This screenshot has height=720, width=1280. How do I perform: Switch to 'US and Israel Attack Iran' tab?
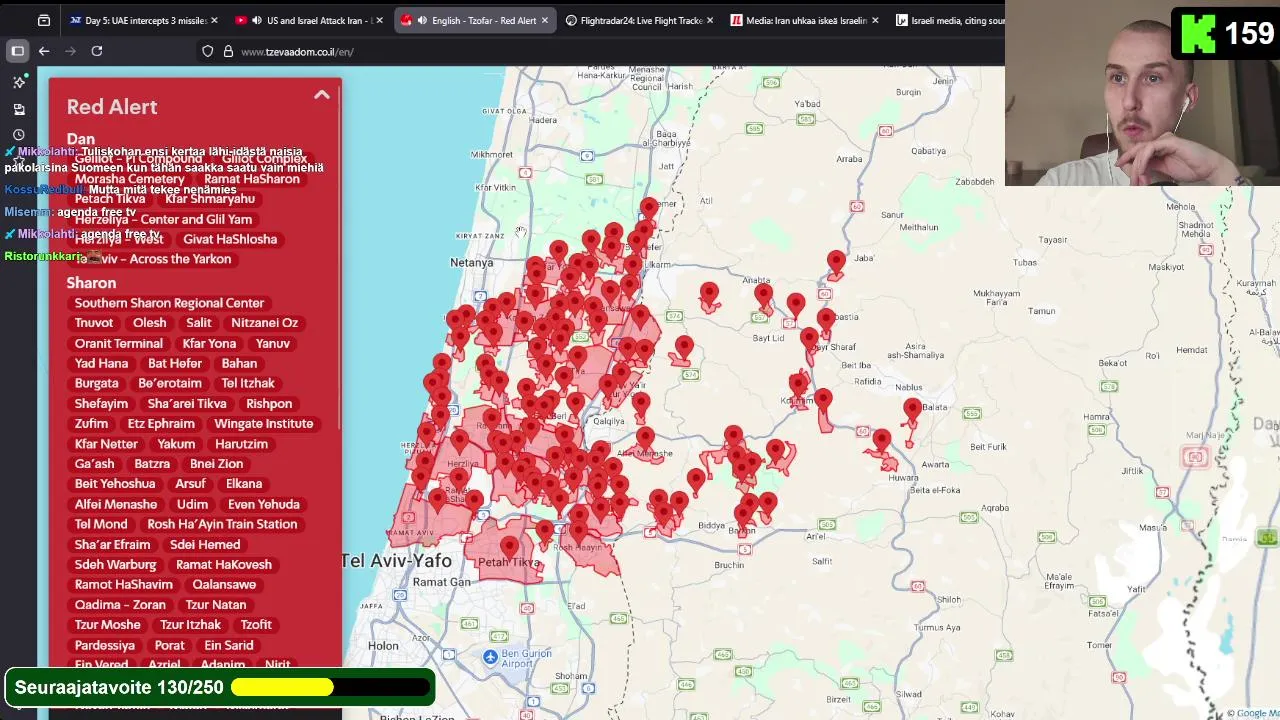(x=308, y=20)
